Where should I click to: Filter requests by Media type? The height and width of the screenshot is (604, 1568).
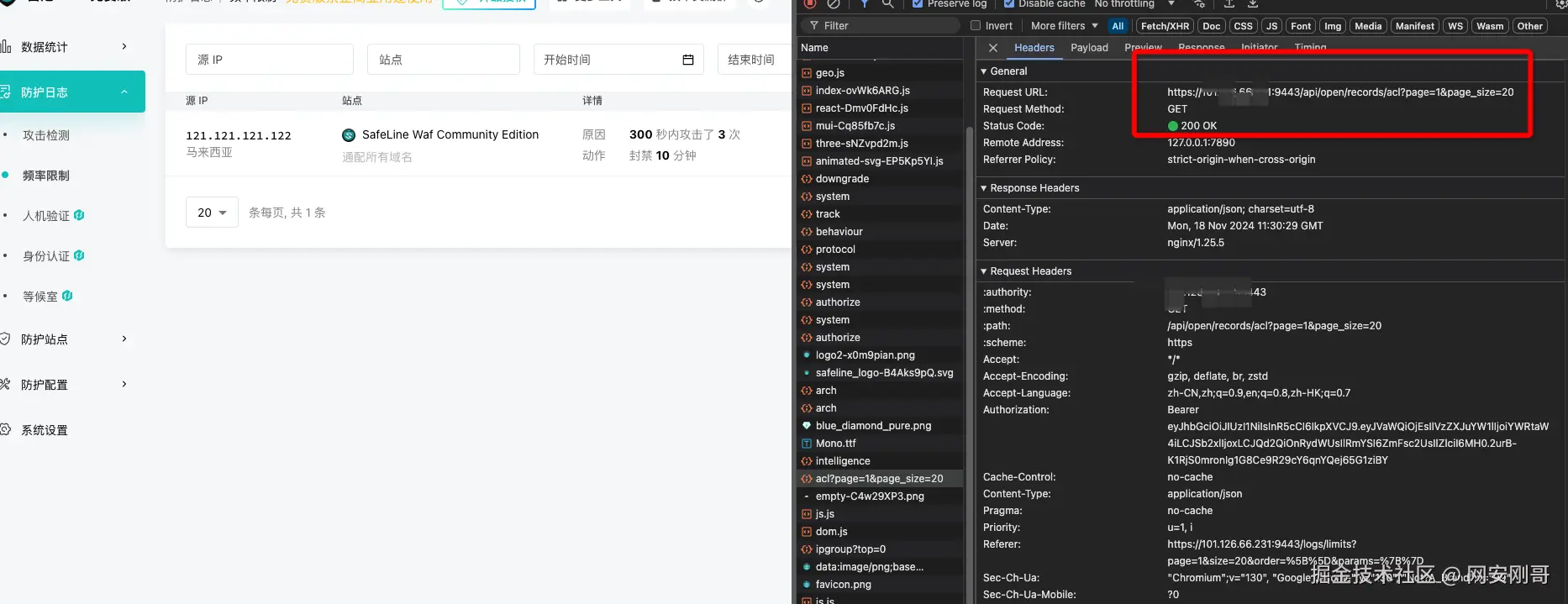pos(1368,26)
